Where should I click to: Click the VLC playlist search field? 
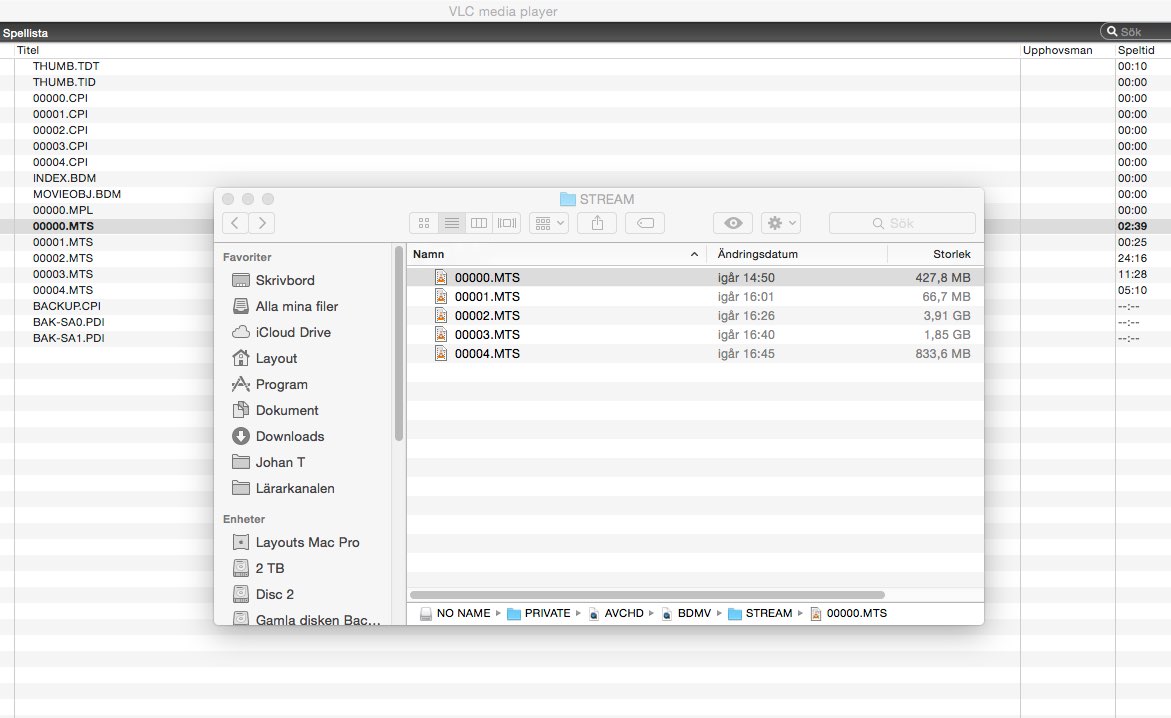[x=1139, y=32]
